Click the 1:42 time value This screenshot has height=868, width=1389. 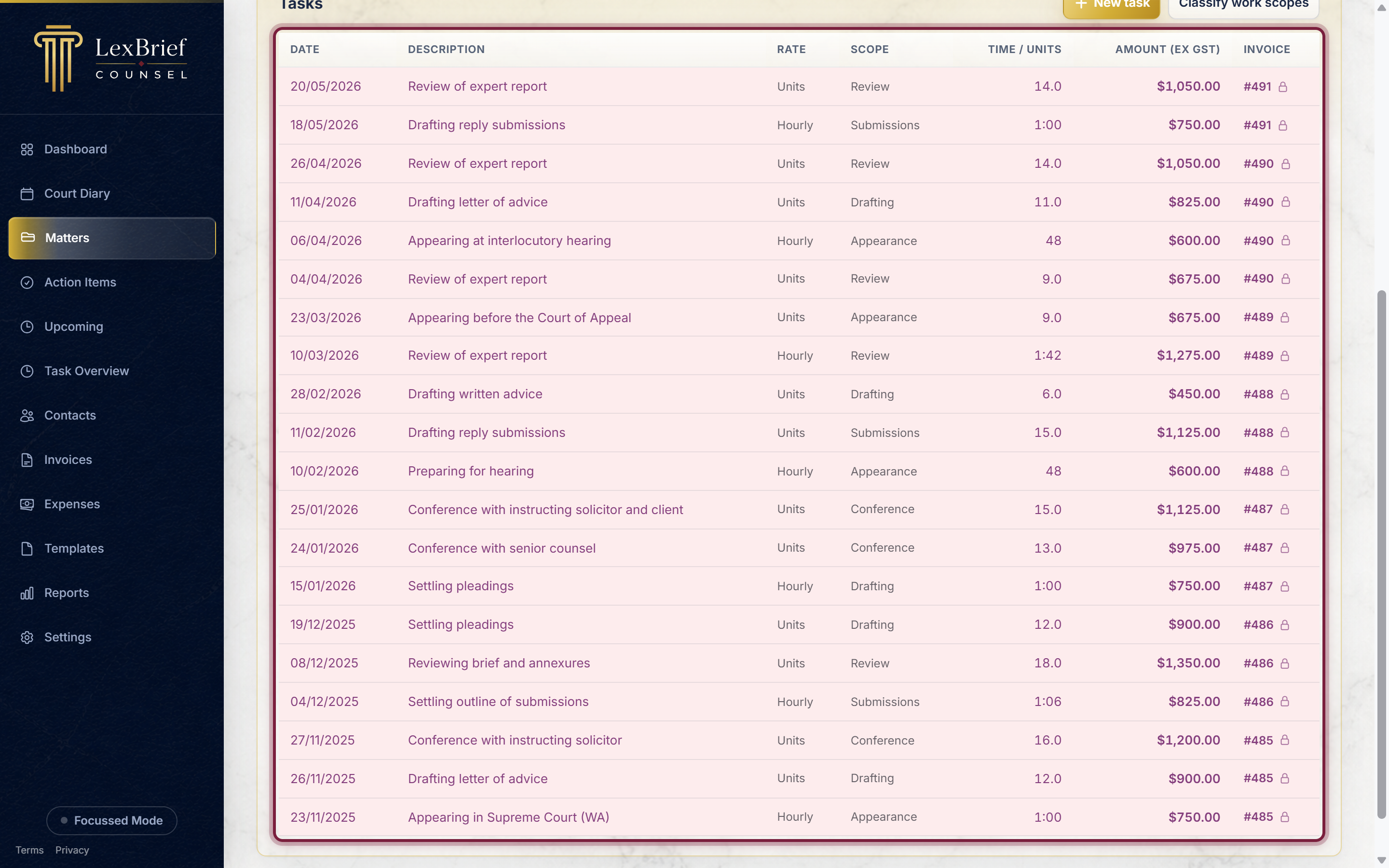pyautogui.click(x=1048, y=356)
